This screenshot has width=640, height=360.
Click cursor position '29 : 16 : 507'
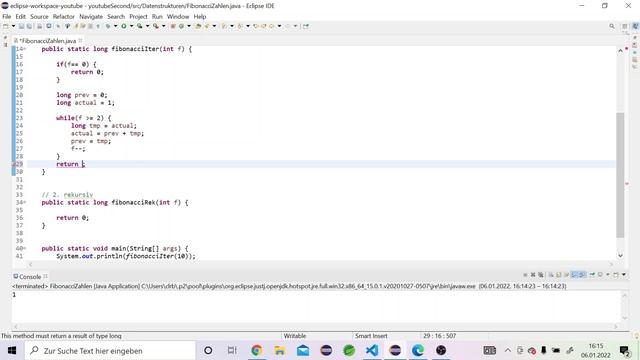tap(440, 336)
